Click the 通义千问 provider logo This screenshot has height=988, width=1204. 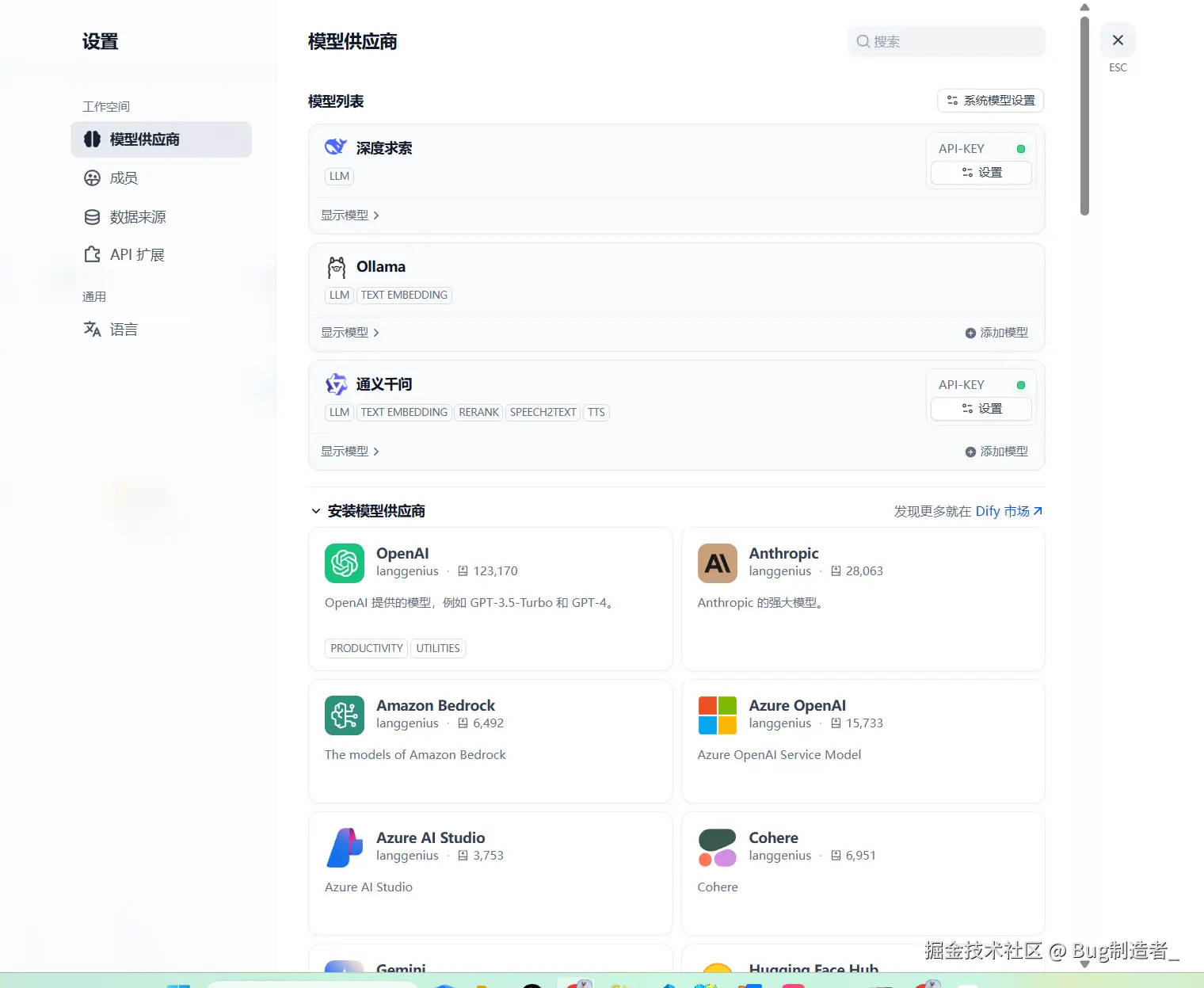[x=336, y=383]
